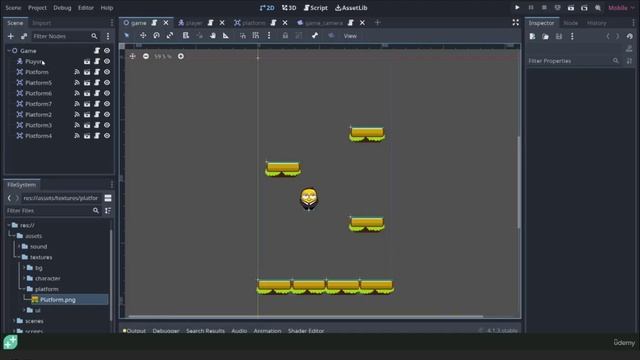Open the Editor menu

click(x=86, y=8)
